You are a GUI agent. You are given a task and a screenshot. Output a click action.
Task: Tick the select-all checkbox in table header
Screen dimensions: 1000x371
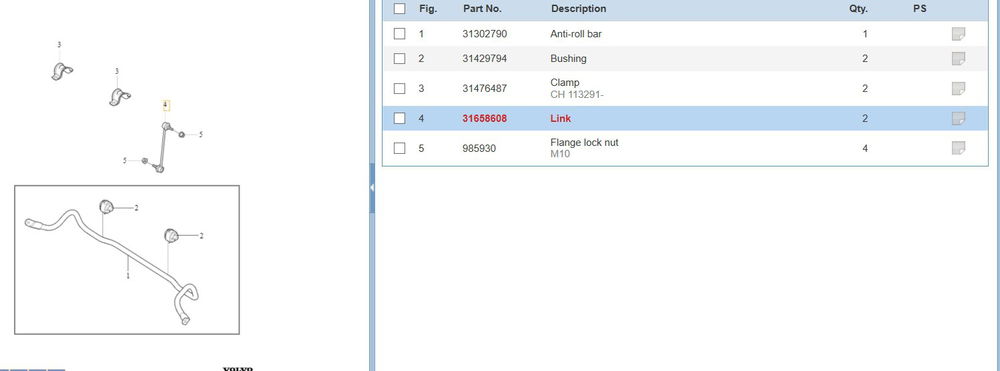399,9
